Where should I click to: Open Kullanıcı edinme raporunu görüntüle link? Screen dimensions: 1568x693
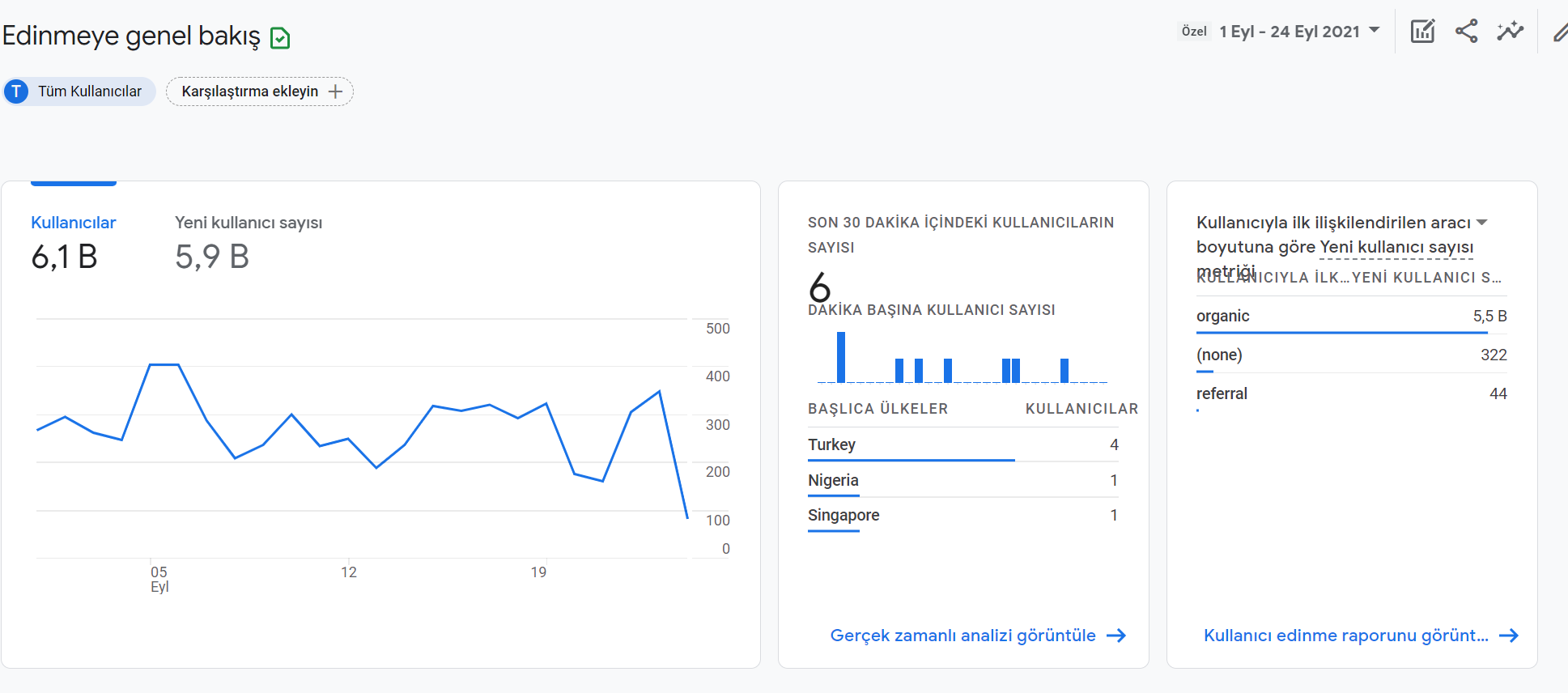(1346, 636)
